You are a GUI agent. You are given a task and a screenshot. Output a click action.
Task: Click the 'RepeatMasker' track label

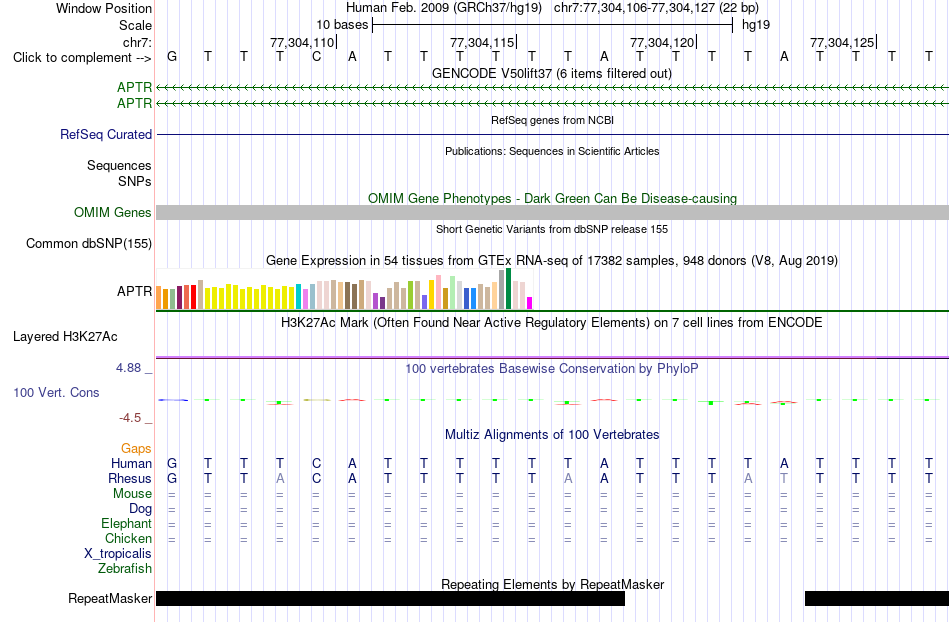[x=110, y=598]
